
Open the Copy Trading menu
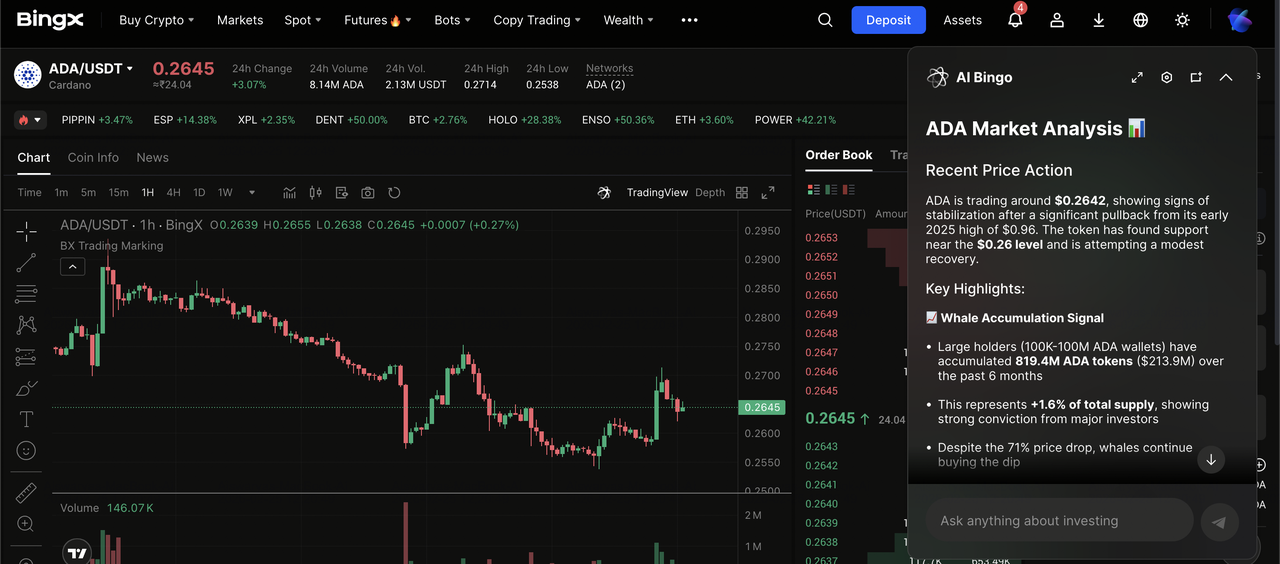click(538, 20)
